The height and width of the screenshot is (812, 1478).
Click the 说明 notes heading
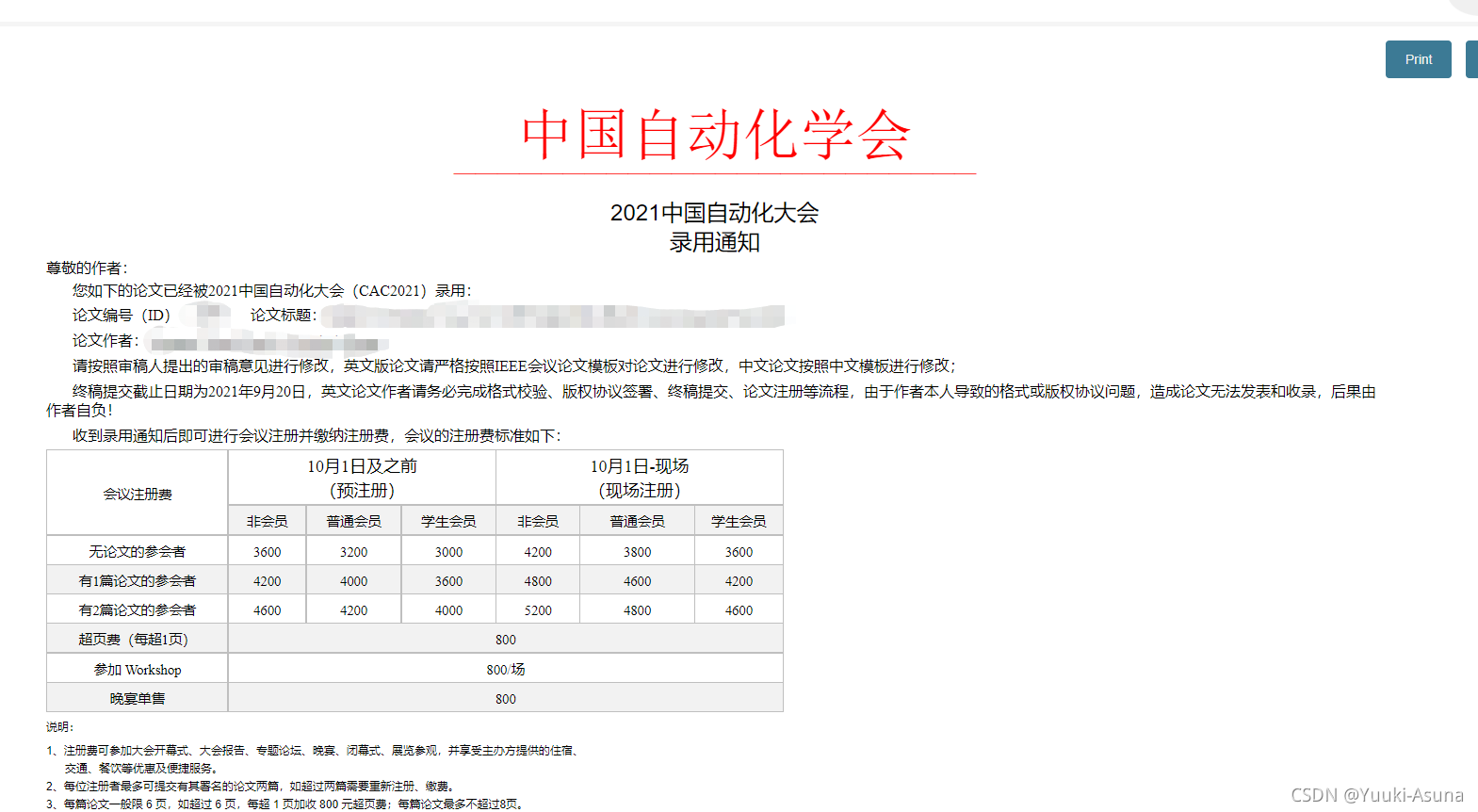(x=59, y=726)
